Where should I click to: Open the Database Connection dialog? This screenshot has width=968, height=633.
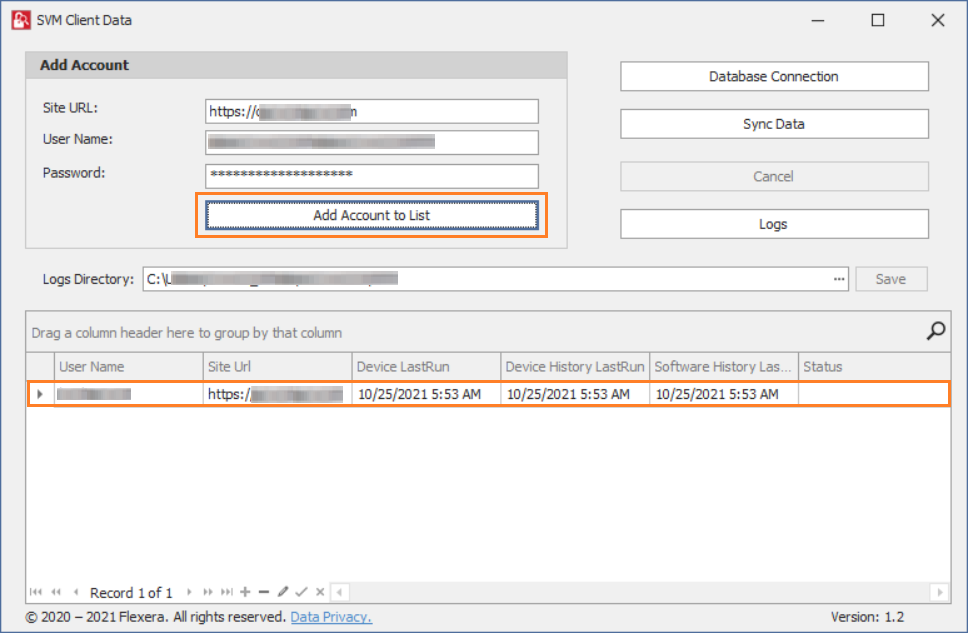[x=774, y=77]
